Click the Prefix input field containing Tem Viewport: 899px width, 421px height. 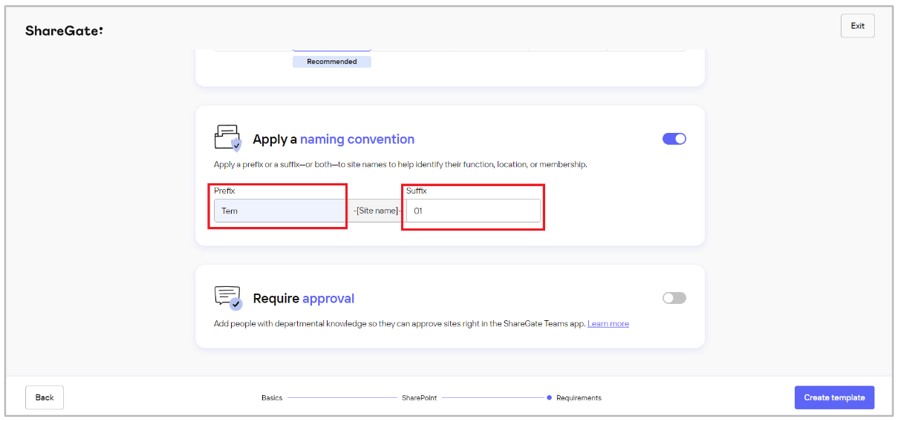[280, 211]
